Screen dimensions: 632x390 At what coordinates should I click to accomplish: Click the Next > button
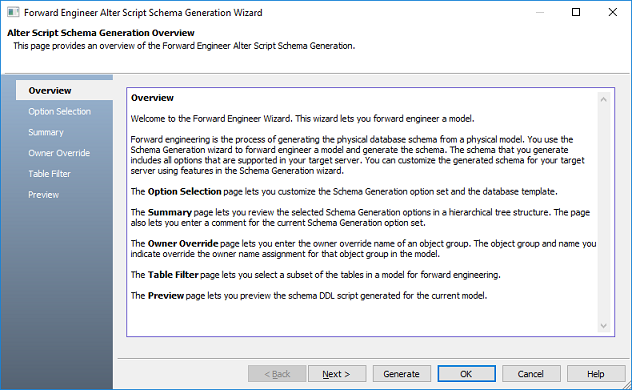(x=337, y=374)
